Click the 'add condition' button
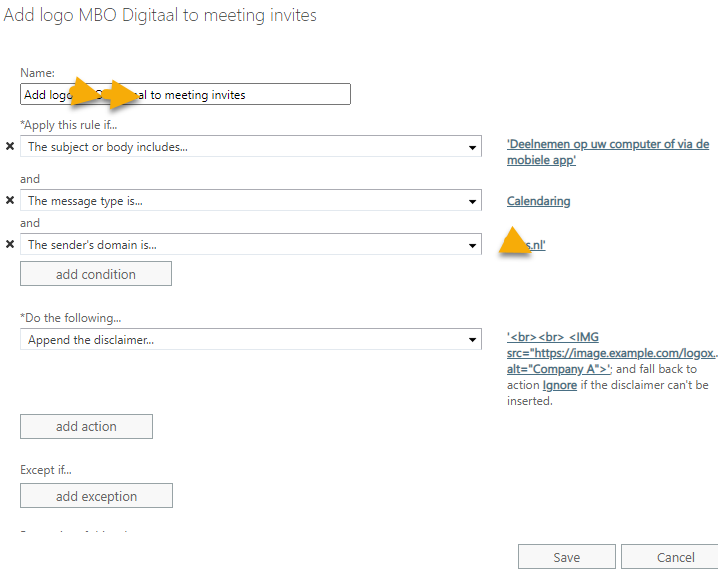This screenshot has height=570, width=718. coord(96,274)
